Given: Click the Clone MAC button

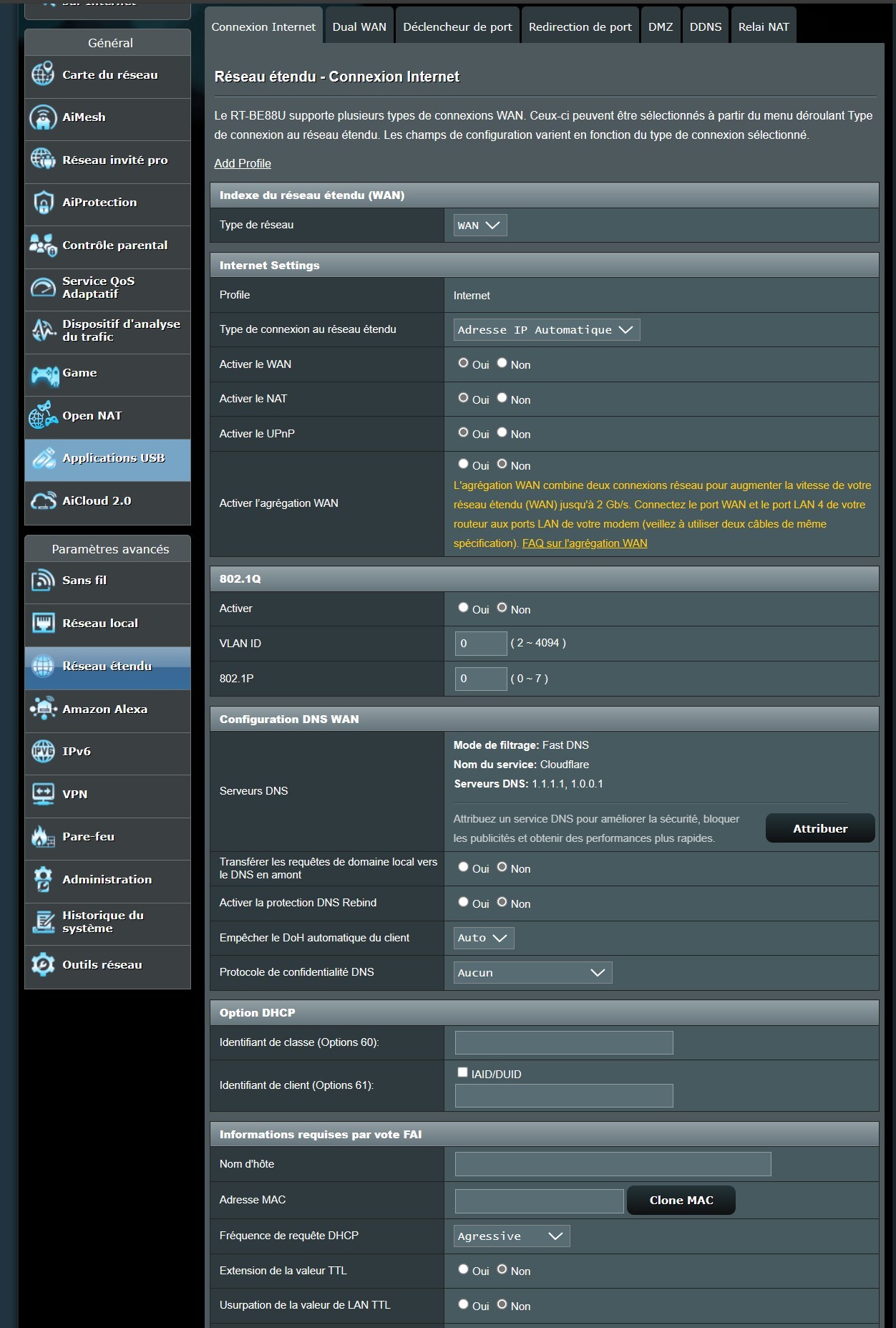Looking at the screenshot, I should (x=681, y=1201).
